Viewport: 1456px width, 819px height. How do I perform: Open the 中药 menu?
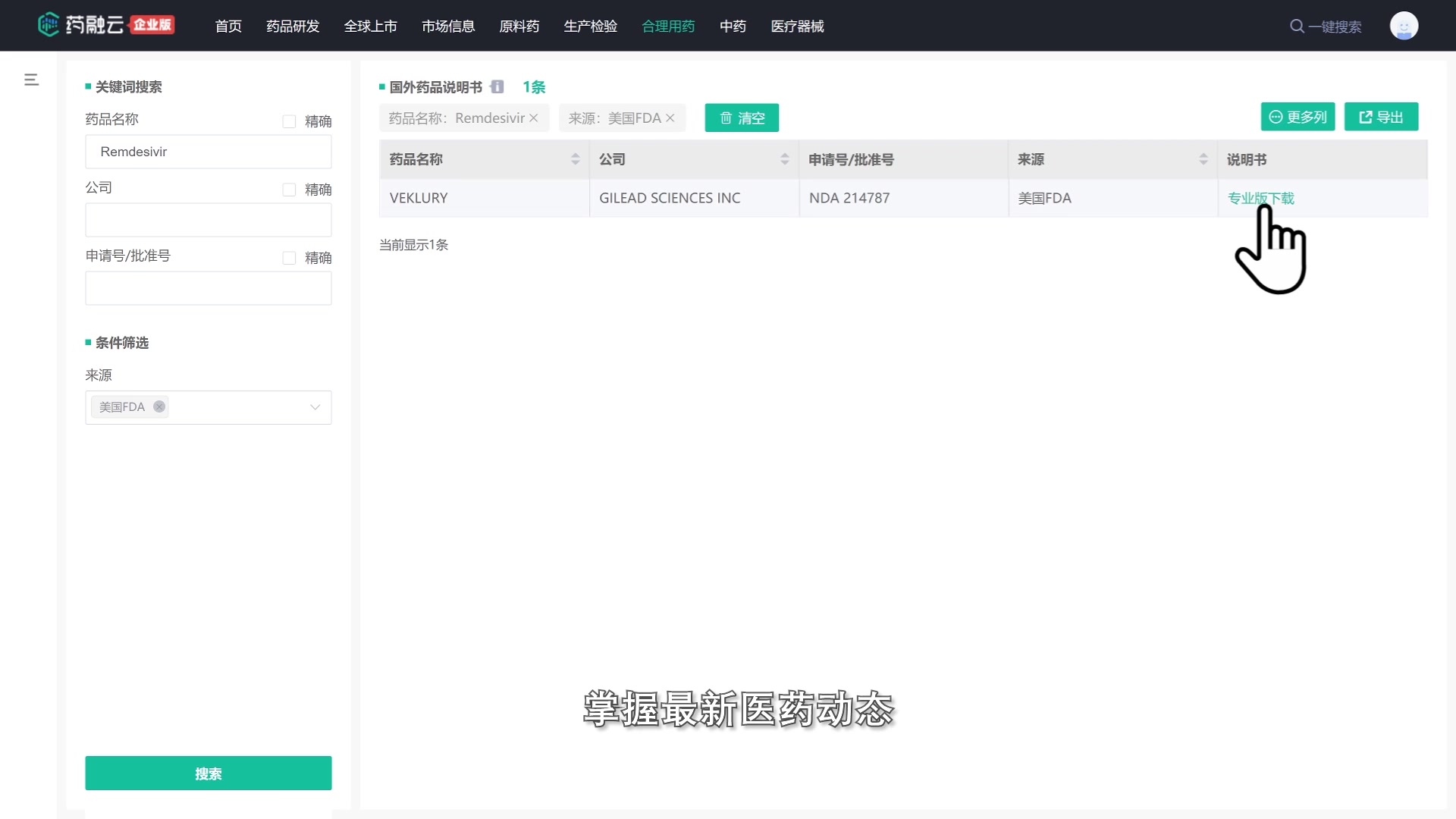click(733, 27)
